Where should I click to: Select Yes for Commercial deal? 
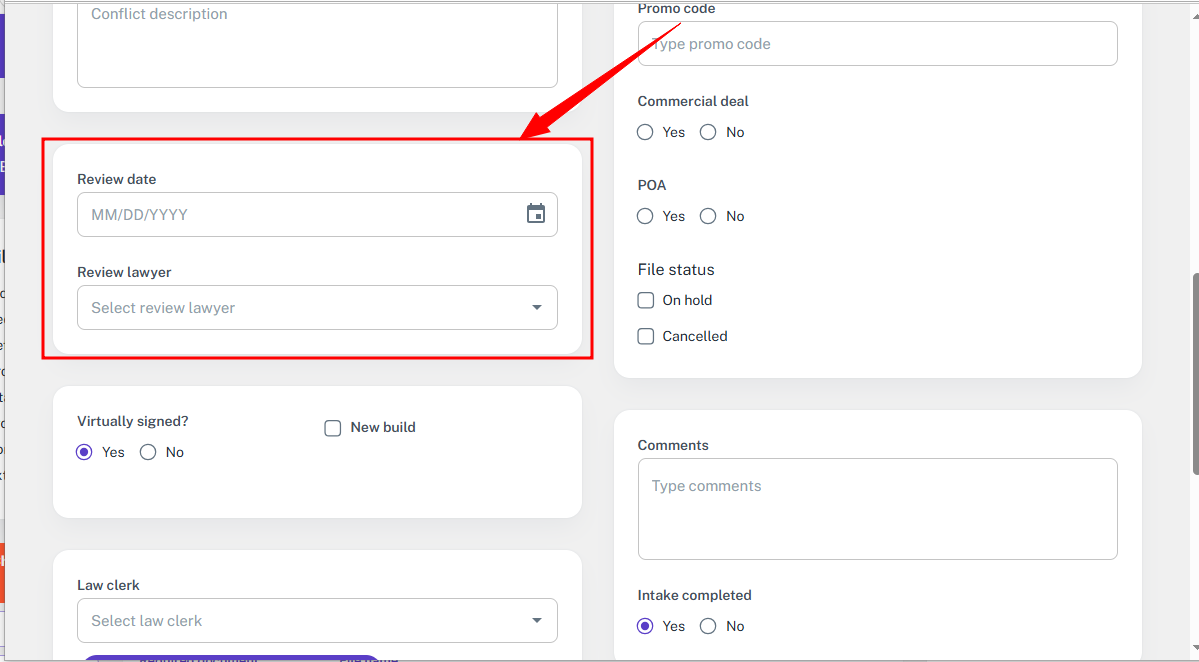tap(646, 132)
